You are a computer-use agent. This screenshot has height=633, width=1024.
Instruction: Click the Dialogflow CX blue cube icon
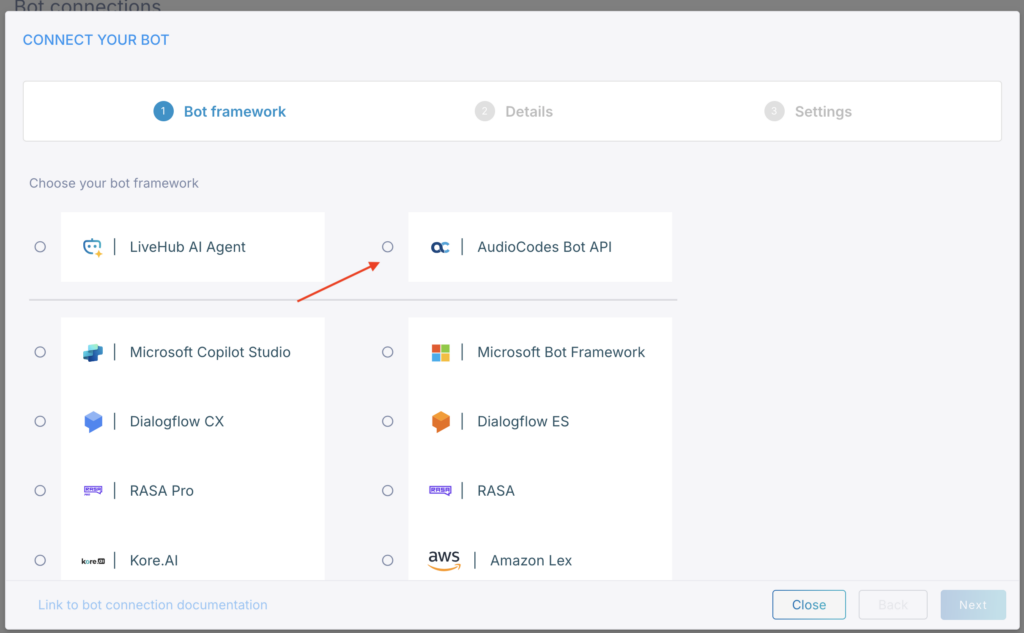pos(92,422)
